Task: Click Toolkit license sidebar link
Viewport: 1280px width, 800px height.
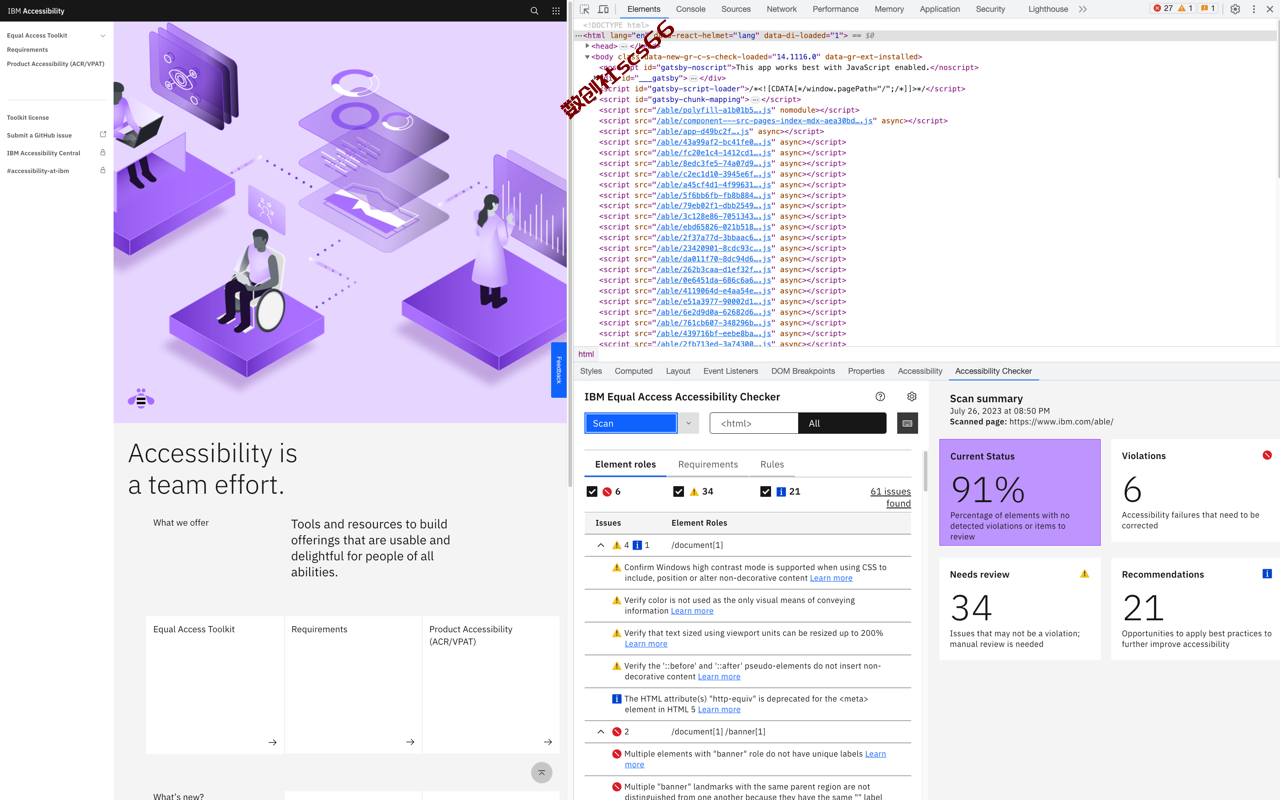Action: click(28, 118)
